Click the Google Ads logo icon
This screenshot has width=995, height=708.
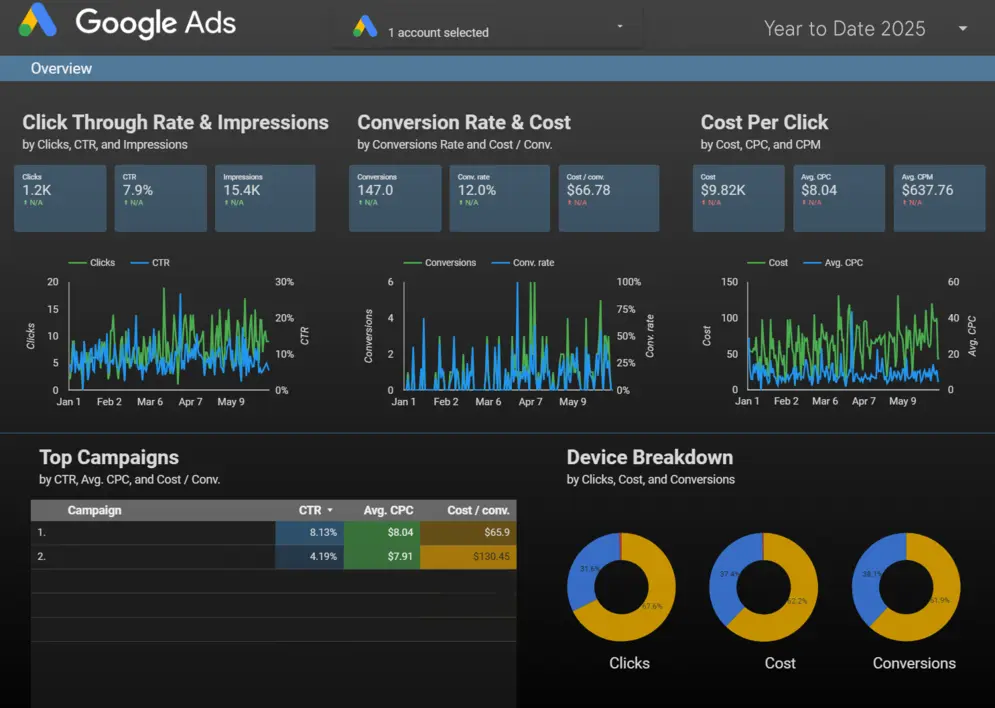click(38, 21)
